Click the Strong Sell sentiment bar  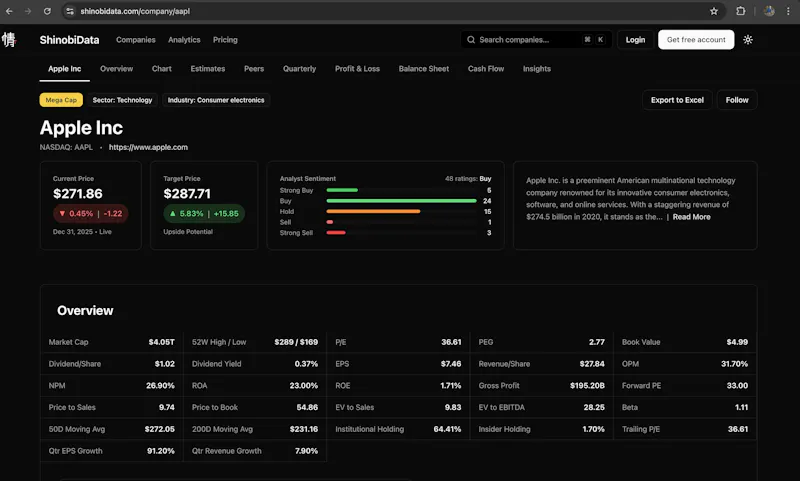pyautogui.click(x=336, y=233)
